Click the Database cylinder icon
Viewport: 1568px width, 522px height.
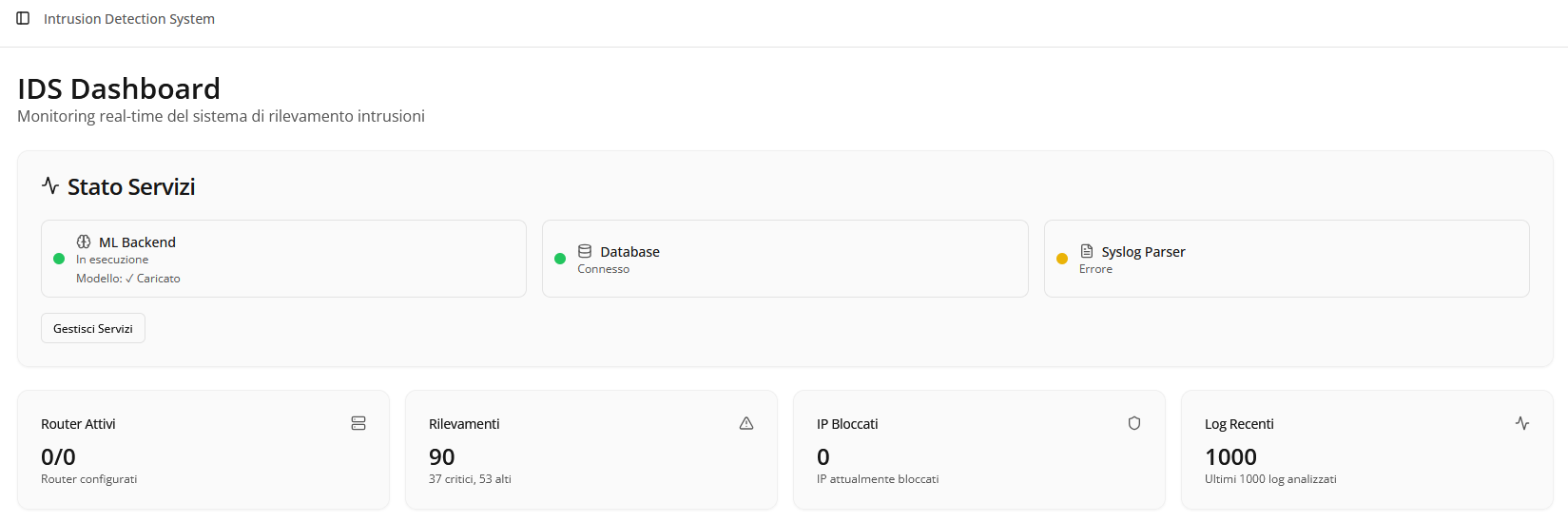coord(585,251)
